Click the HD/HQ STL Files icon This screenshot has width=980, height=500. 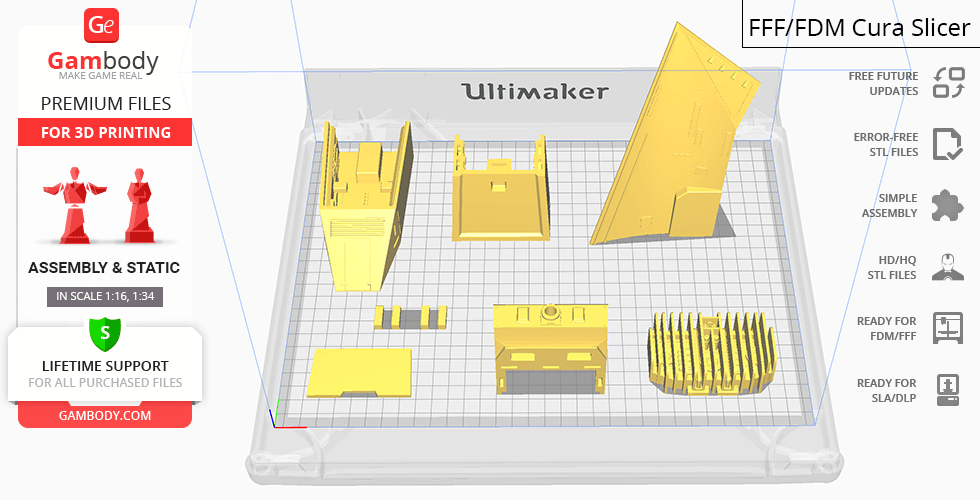[x=947, y=267]
